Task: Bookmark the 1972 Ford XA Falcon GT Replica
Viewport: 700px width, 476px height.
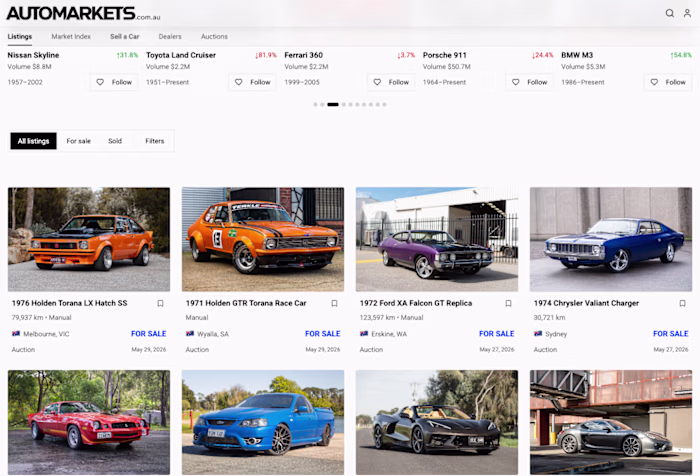Action: click(x=508, y=304)
